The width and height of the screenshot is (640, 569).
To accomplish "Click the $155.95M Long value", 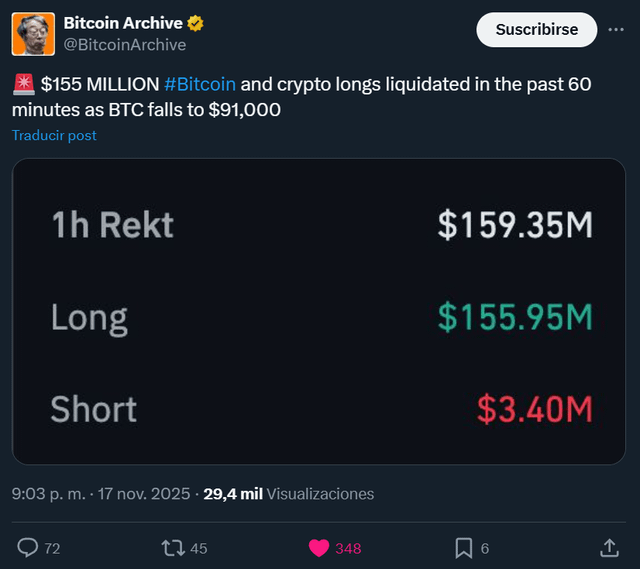I will click(x=514, y=318).
